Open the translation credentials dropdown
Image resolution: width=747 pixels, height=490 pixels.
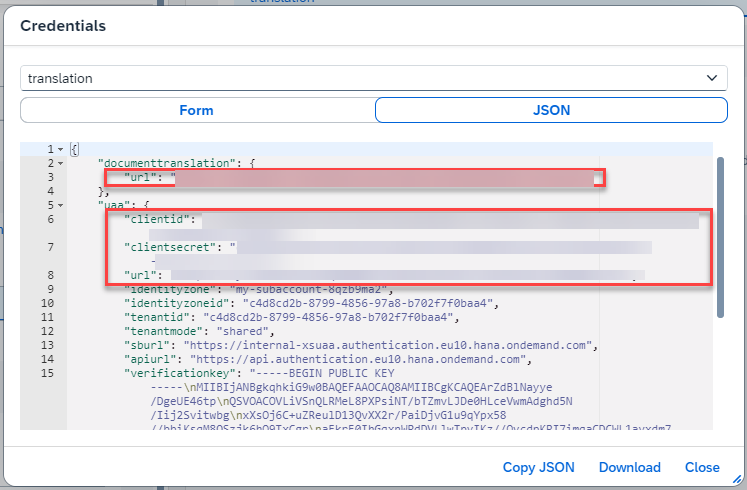374,78
